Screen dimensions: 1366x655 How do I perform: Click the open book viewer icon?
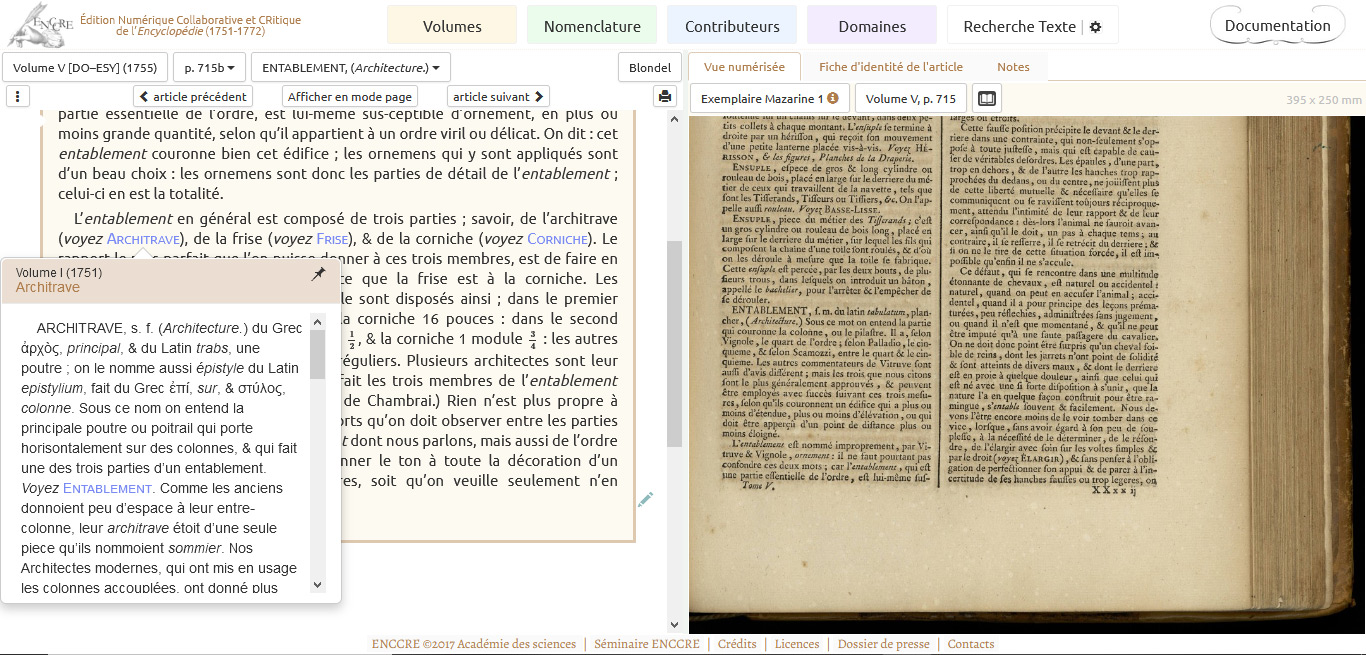pyautogui.click(x=987, y=99)
